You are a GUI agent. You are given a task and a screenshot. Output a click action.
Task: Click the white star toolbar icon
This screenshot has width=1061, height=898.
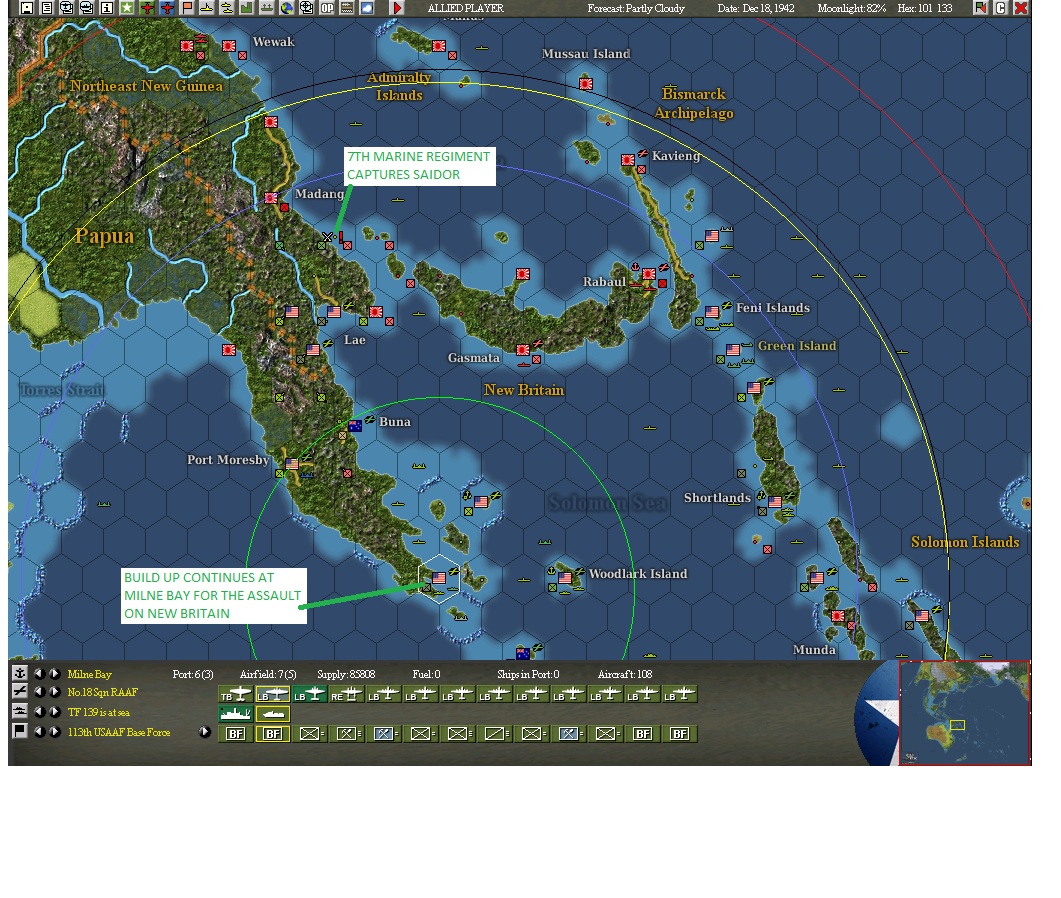click(127, 8)
